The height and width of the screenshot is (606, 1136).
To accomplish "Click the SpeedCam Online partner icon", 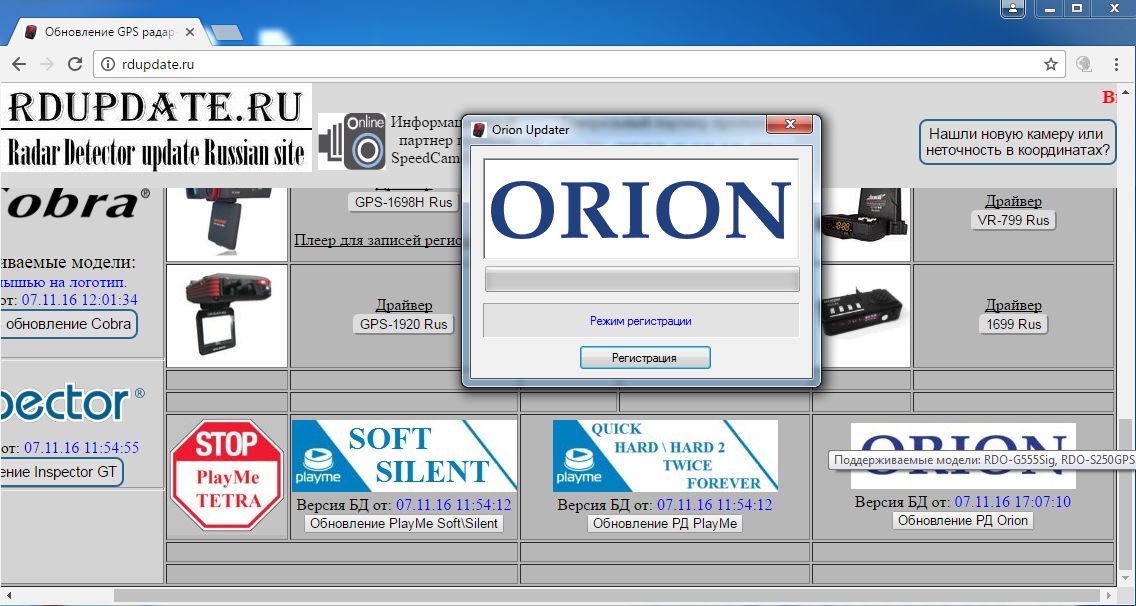I will 353,141.
